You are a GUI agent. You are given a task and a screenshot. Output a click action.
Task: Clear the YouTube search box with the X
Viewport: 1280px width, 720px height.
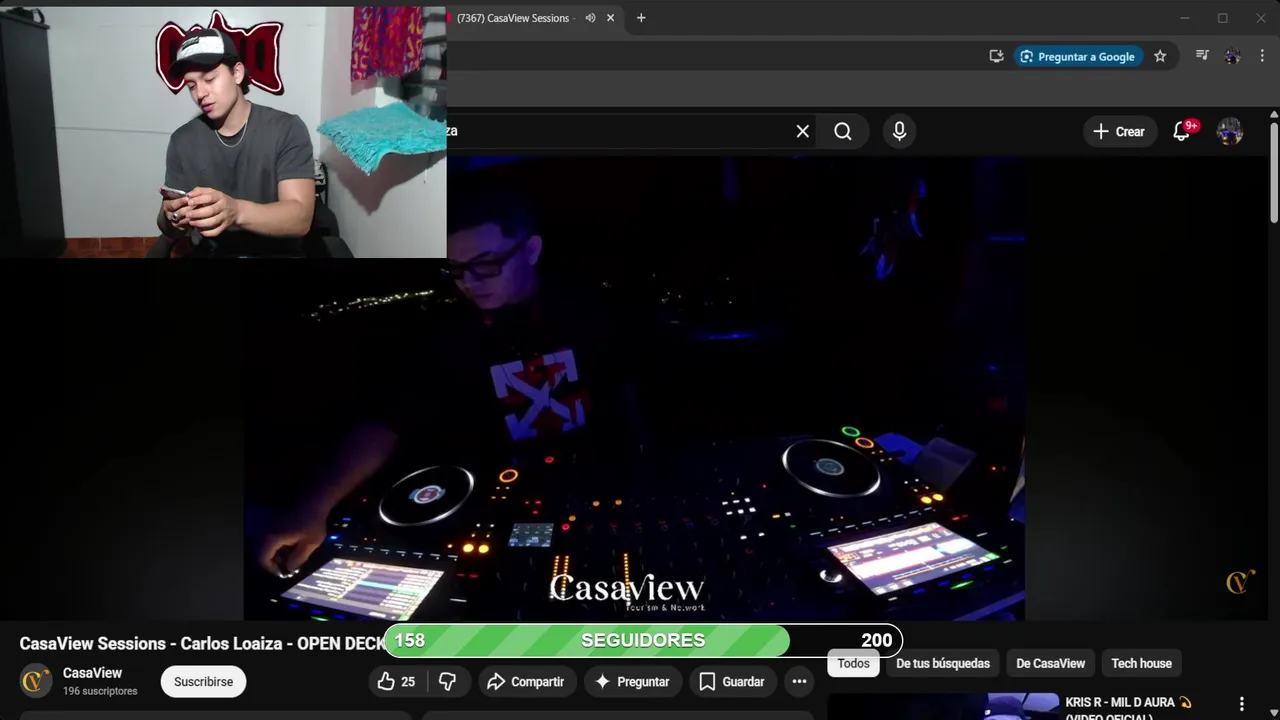click(x=802, y=131)
